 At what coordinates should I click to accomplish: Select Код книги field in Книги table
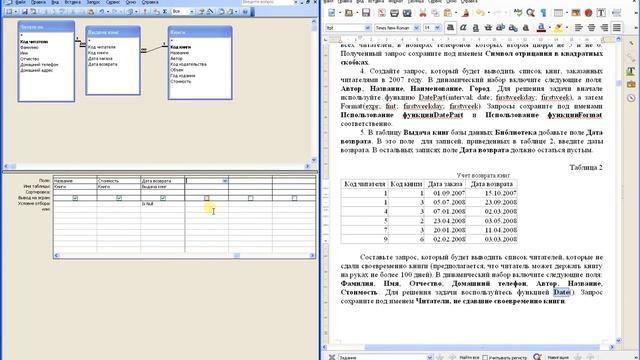point(180,47)
